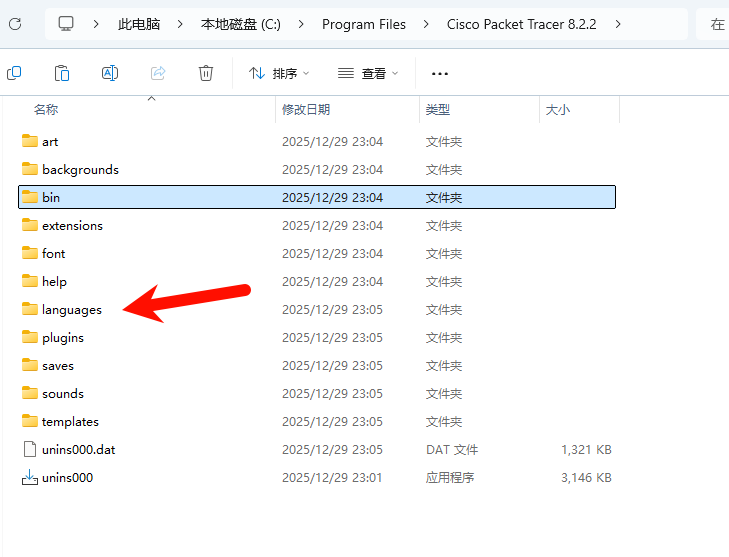Click the bin folder icon

click(x=30, y=197)
